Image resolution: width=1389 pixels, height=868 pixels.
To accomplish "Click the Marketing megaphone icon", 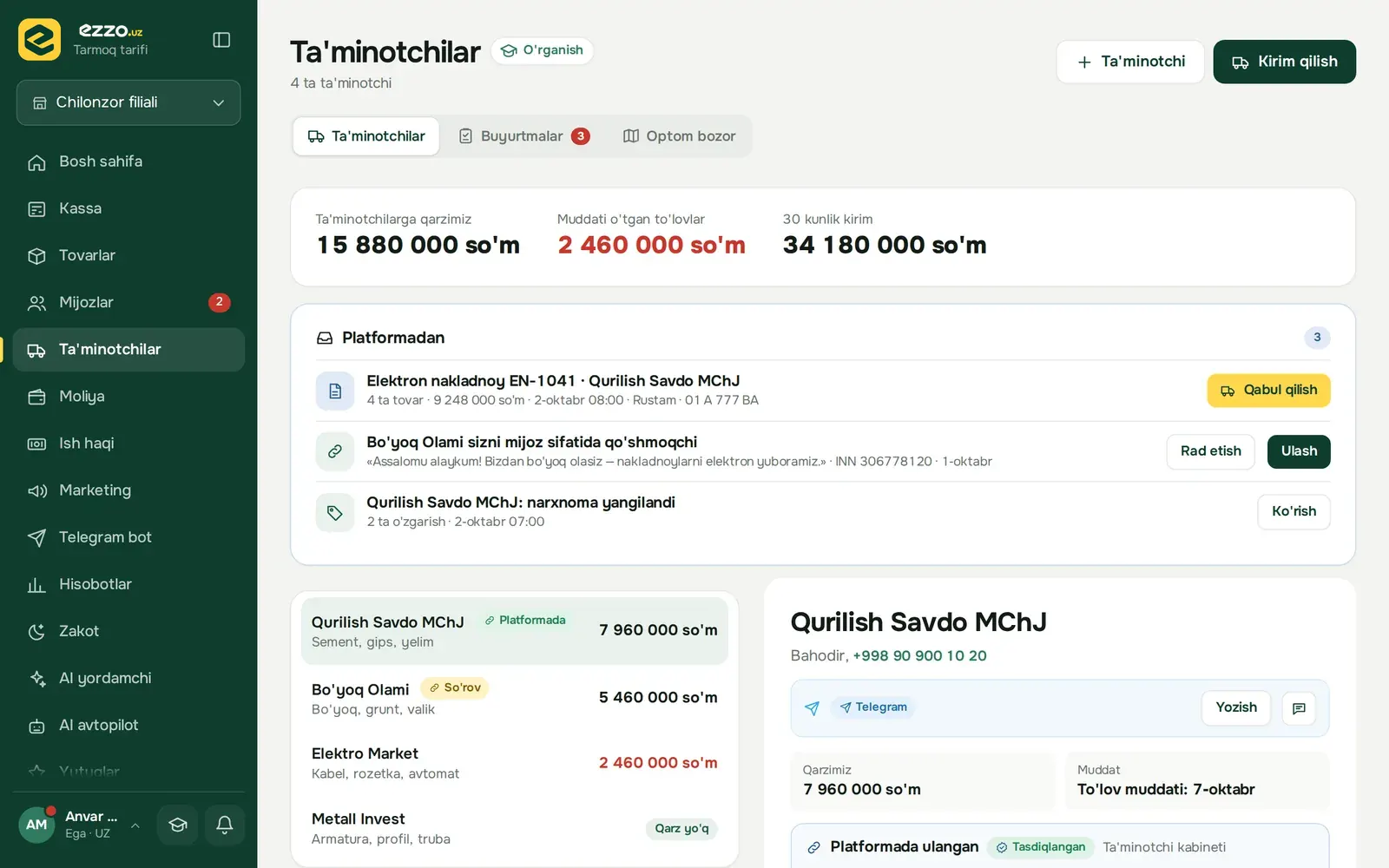I will 36,490.
